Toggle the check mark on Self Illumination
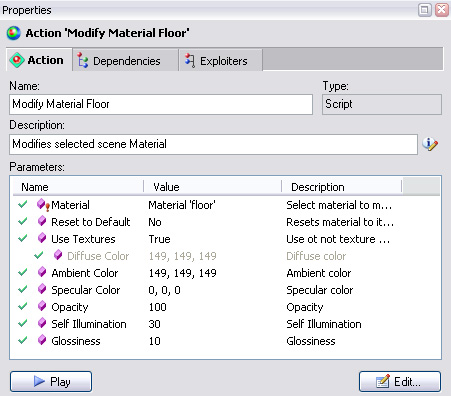451x396 pixels. pyautogui.click(x=23, y=323)
